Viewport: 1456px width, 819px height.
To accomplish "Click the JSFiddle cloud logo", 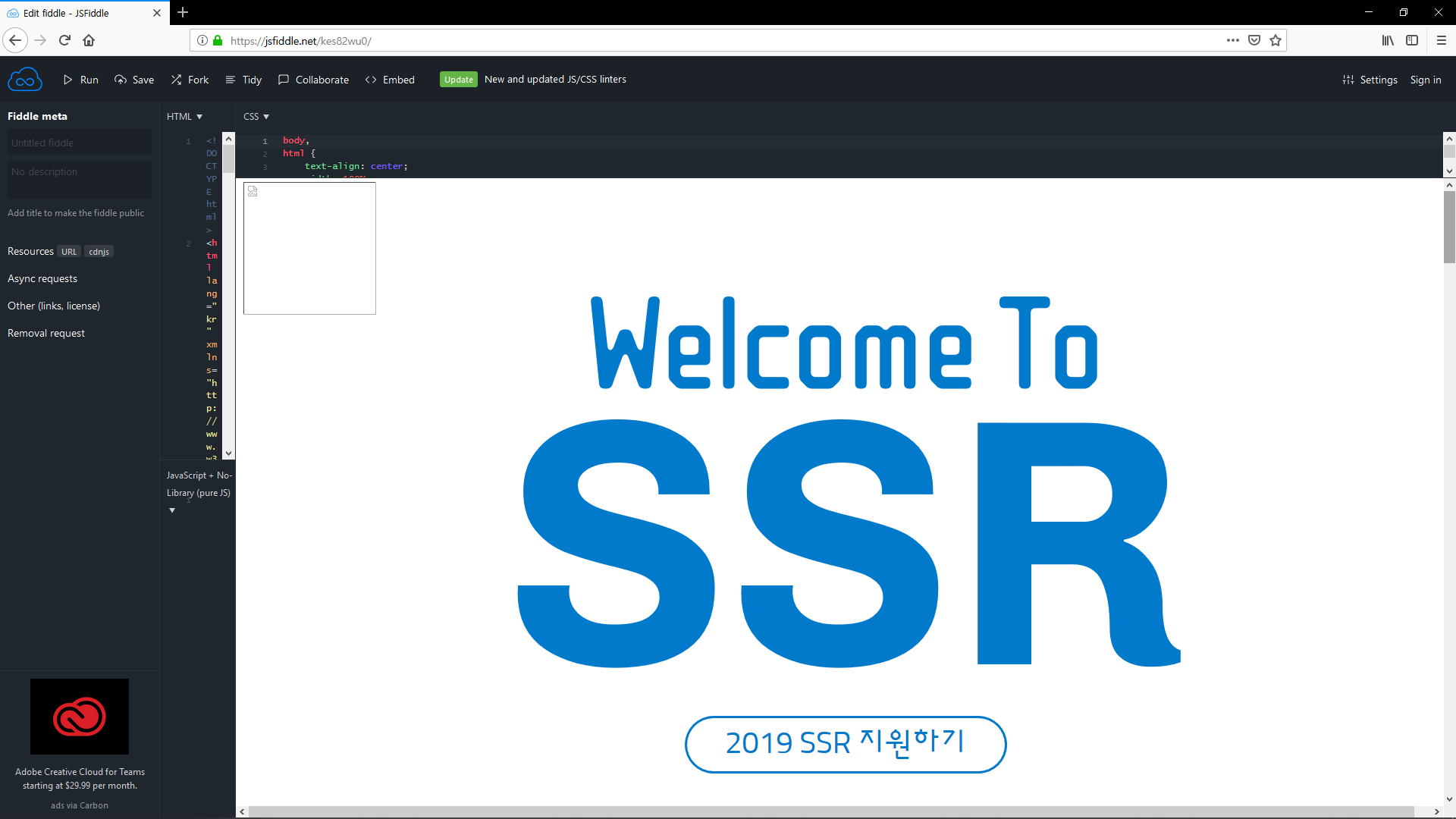I will point(24,80).
